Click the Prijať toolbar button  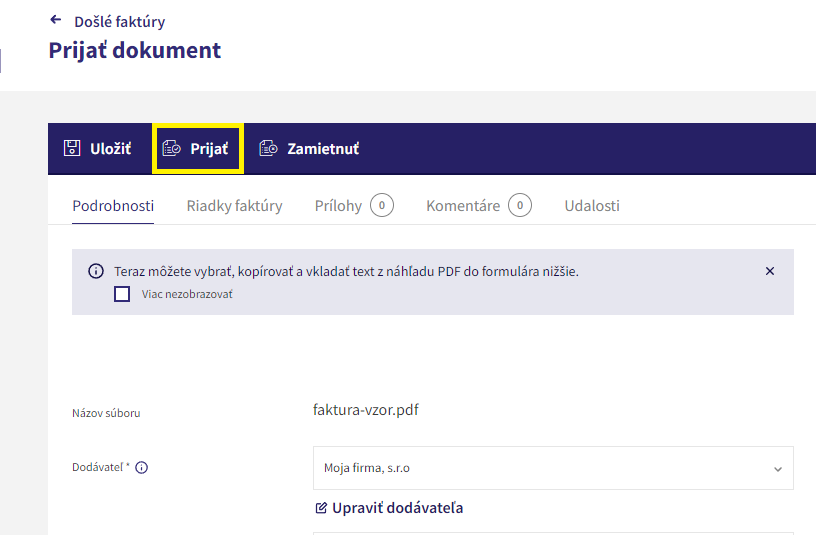pos(198,149)
